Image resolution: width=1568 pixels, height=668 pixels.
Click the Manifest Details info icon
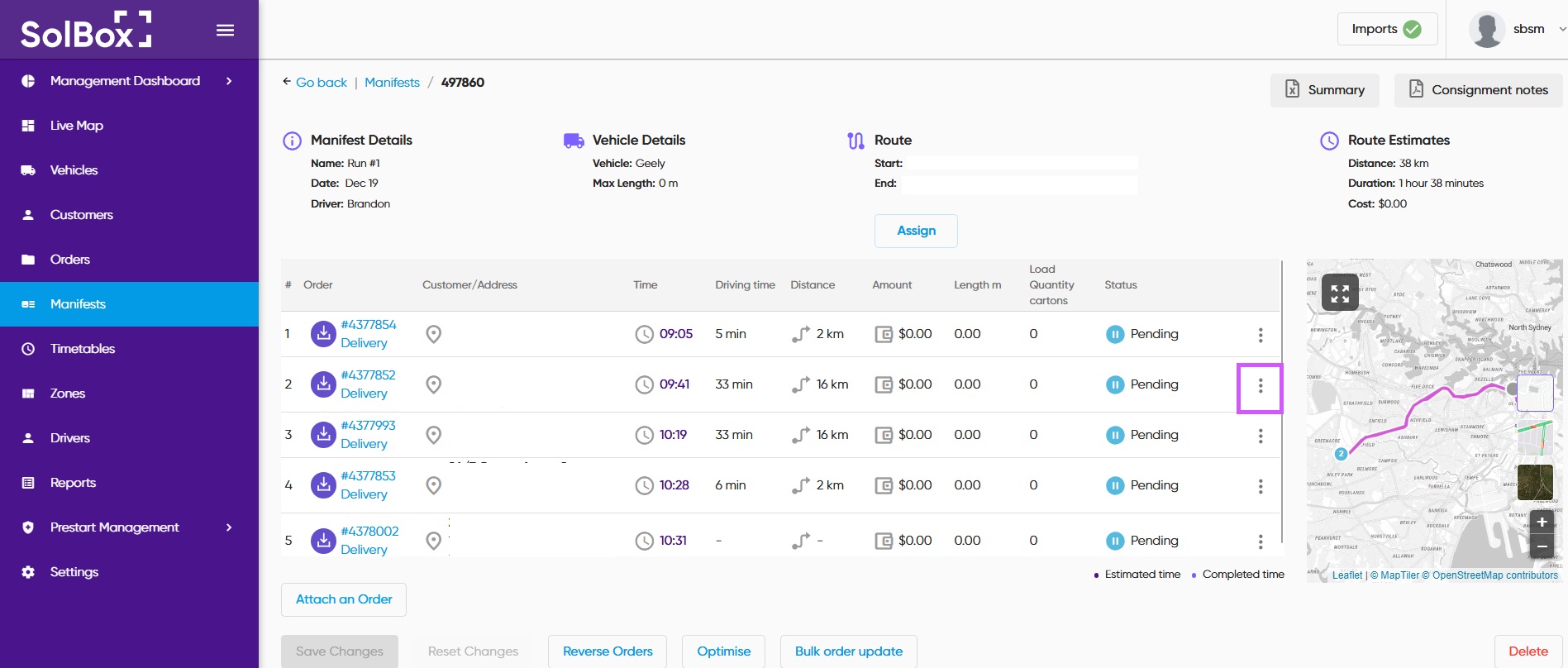[x=292, y=141]
